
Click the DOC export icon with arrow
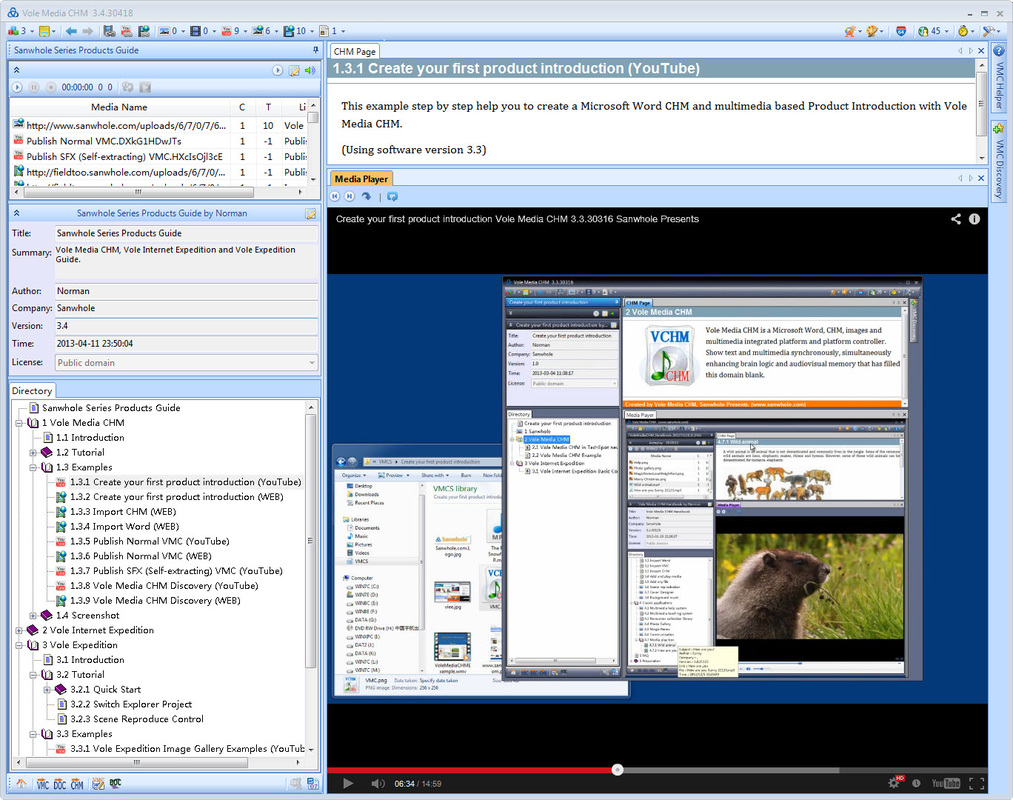point(60,784)
